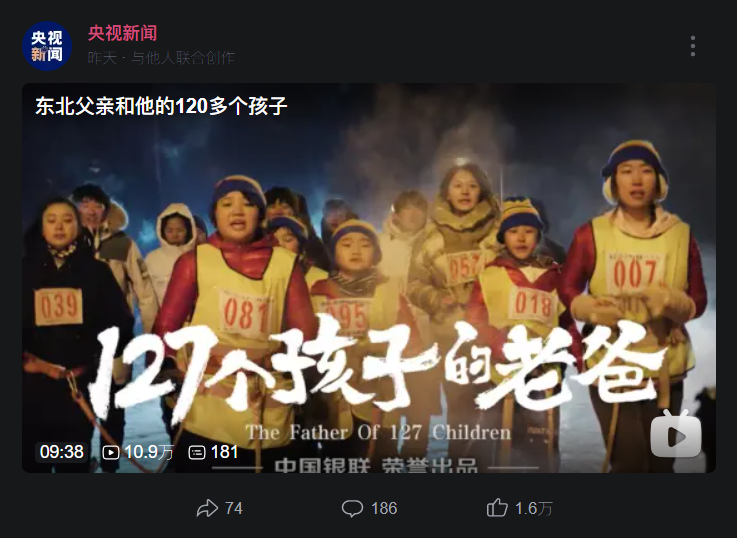The width and height of the screenshot is (737, 538).
Task: Click the 昨天 post time text
Action: (x=102, y=58)
